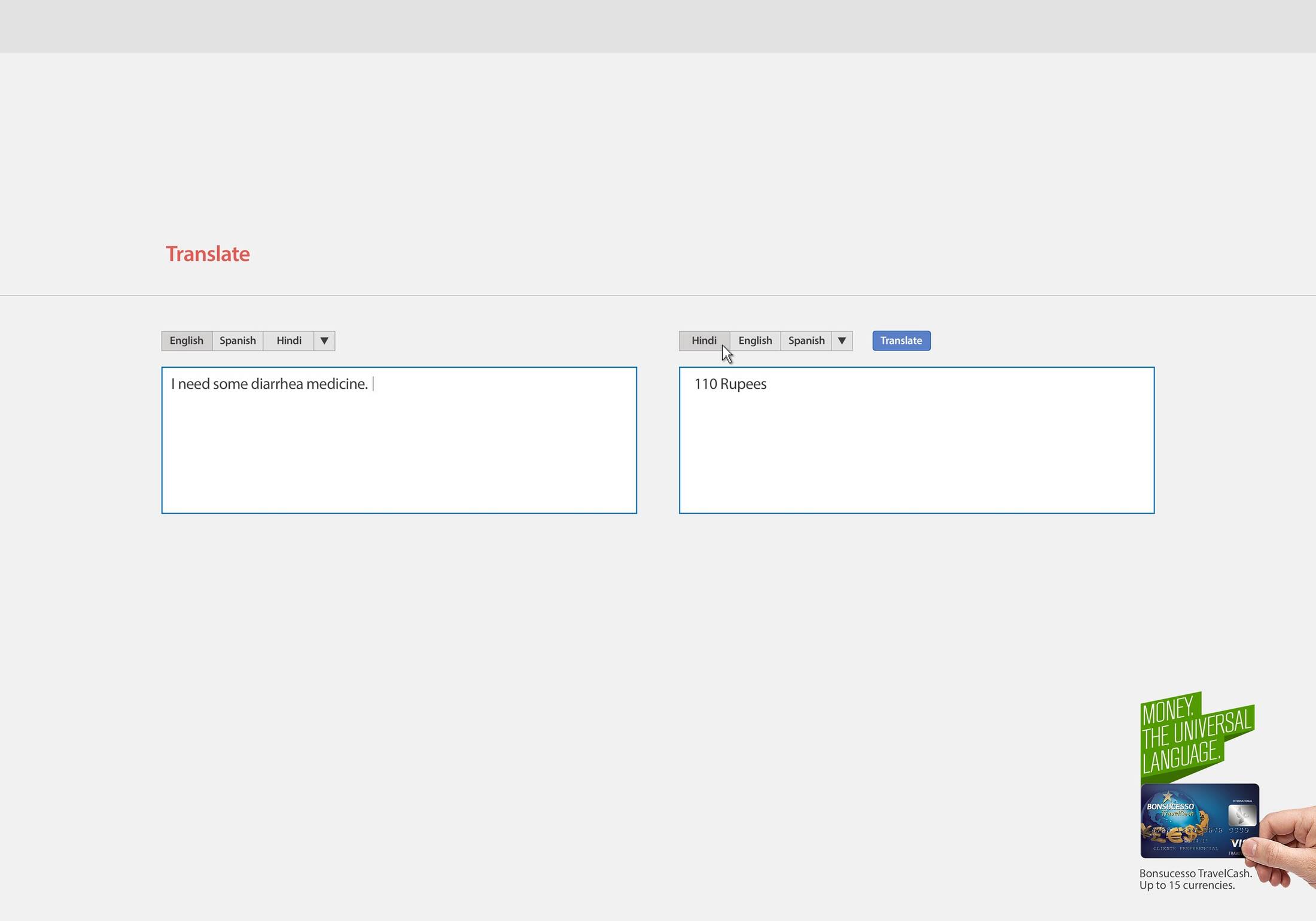Choose Spanish as the target language
Screen dimensions: 1316x921
tap(806, 341)
